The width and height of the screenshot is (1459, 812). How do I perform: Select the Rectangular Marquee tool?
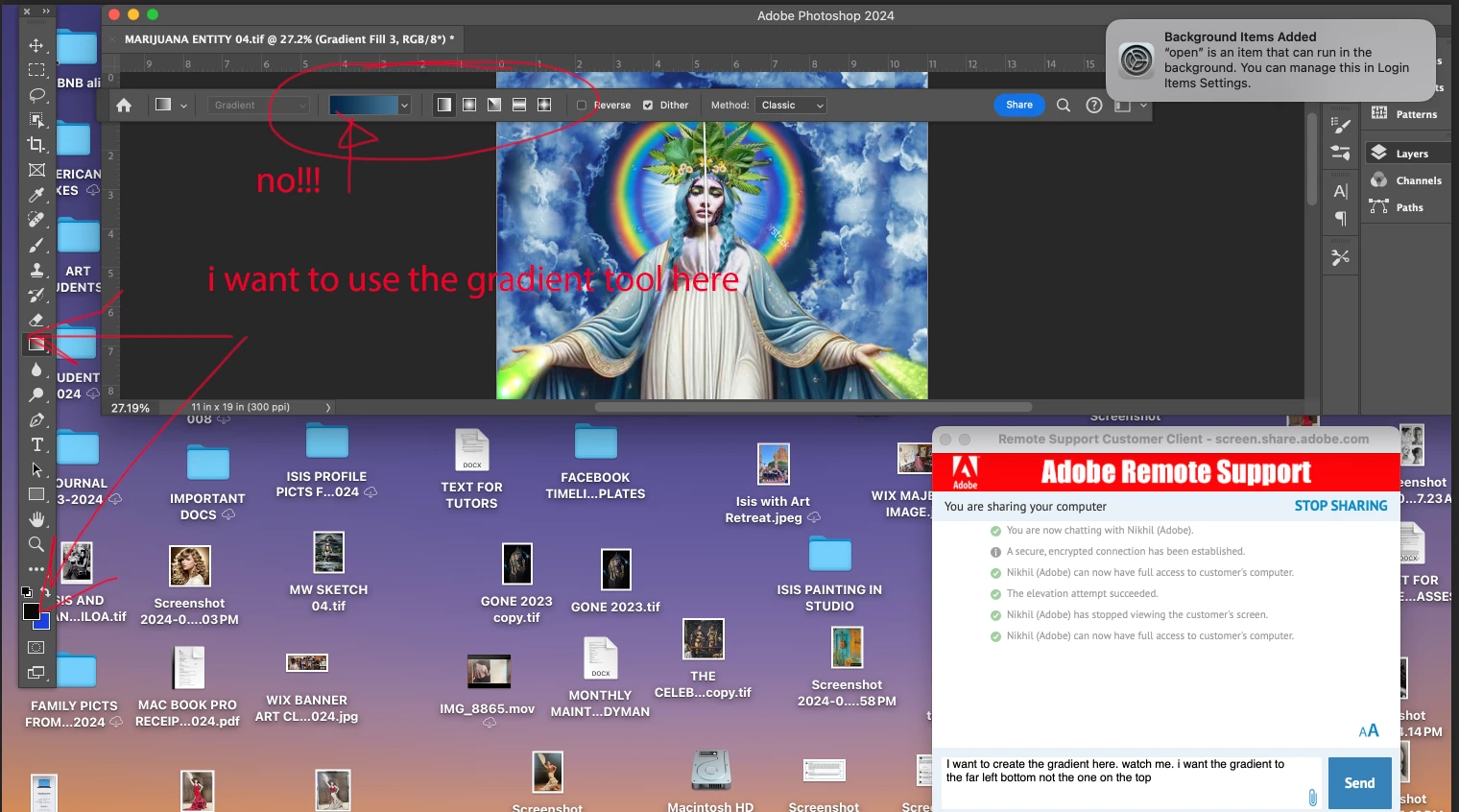[36, 70]
